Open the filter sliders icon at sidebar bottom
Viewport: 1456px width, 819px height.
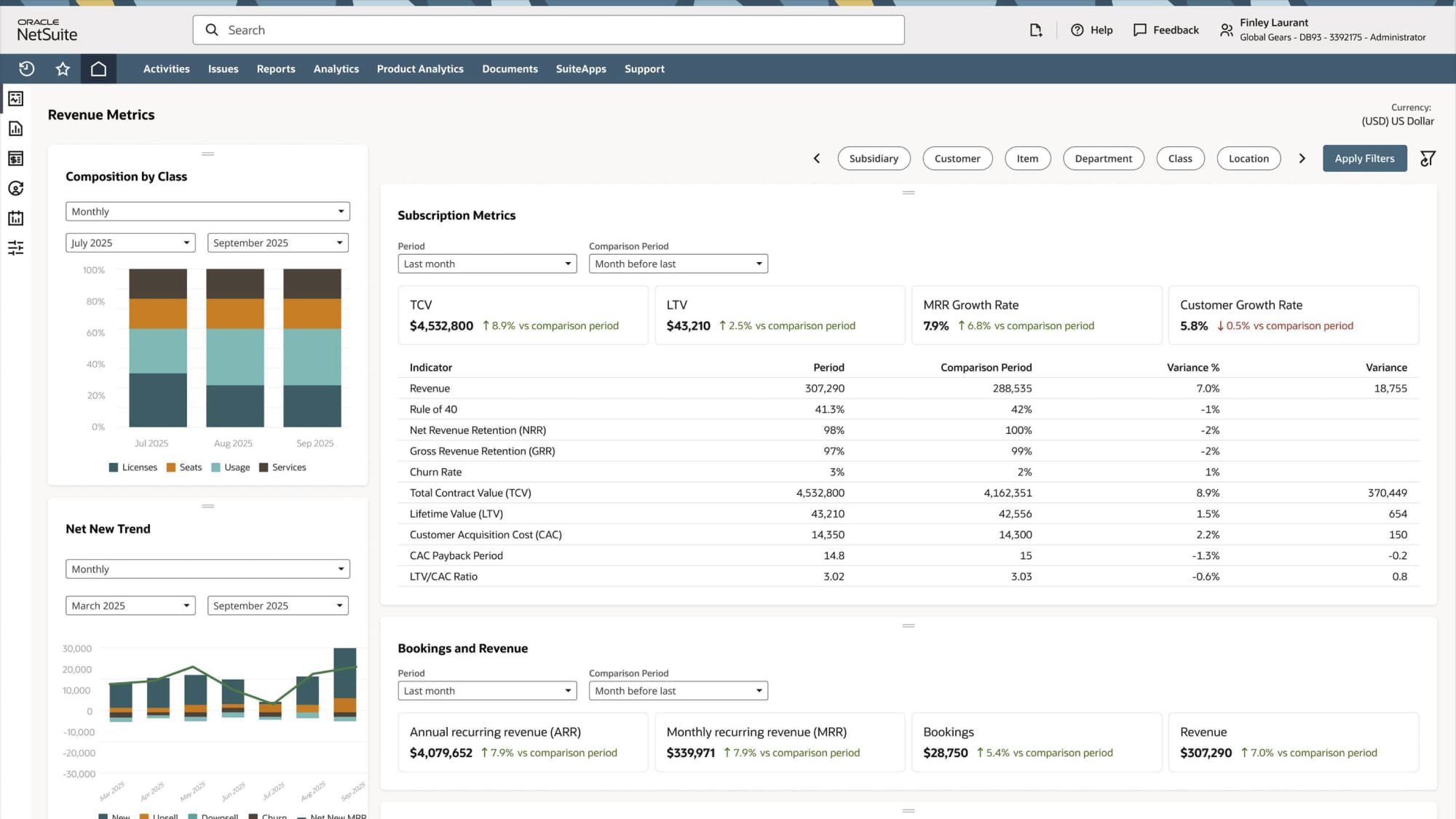click(15, 248)
